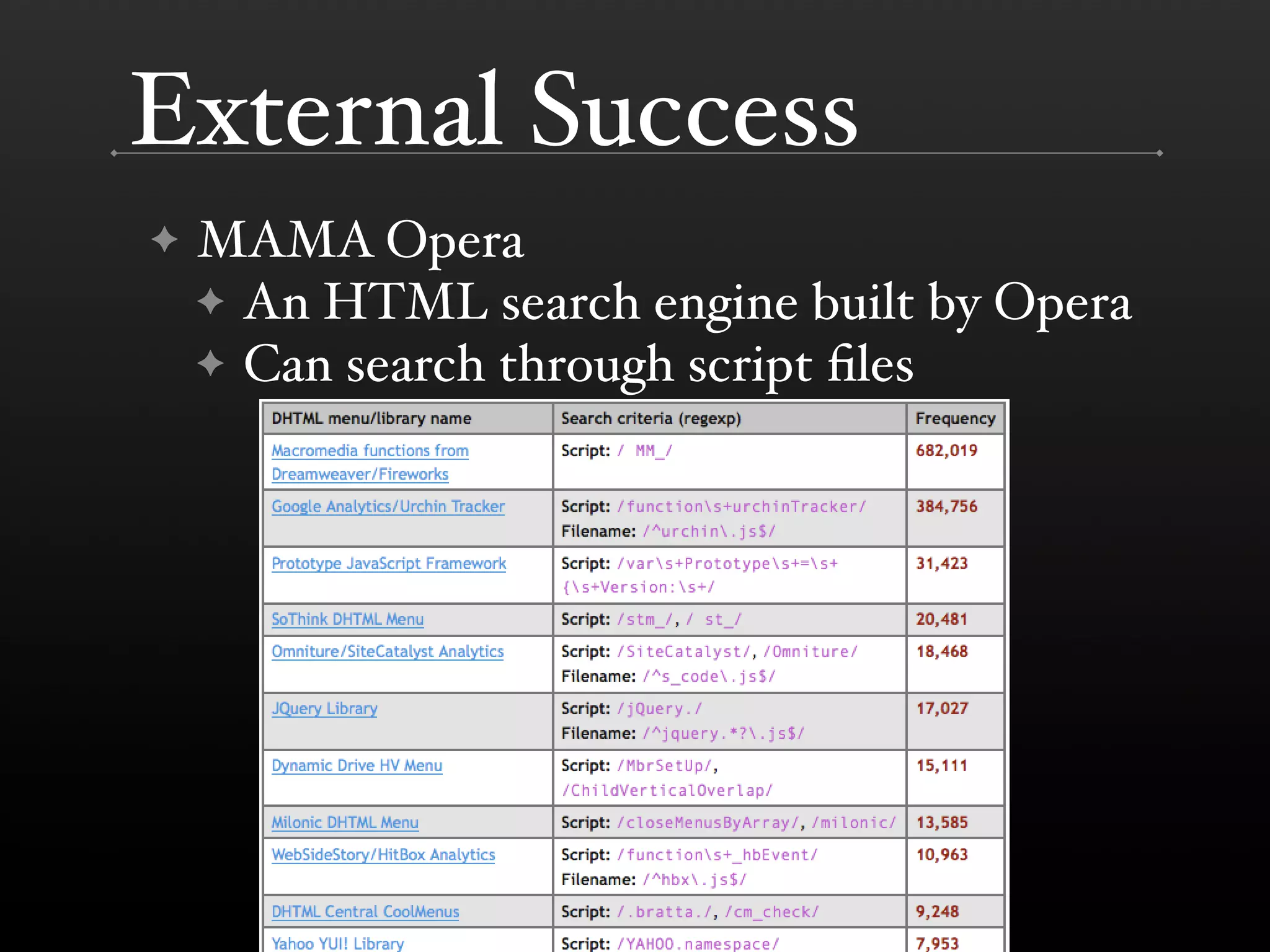The width and height of the screenshot is (1270, 952).
Task: Follow the Prototype JavaScript Framework link
Action: click(389, 563)
